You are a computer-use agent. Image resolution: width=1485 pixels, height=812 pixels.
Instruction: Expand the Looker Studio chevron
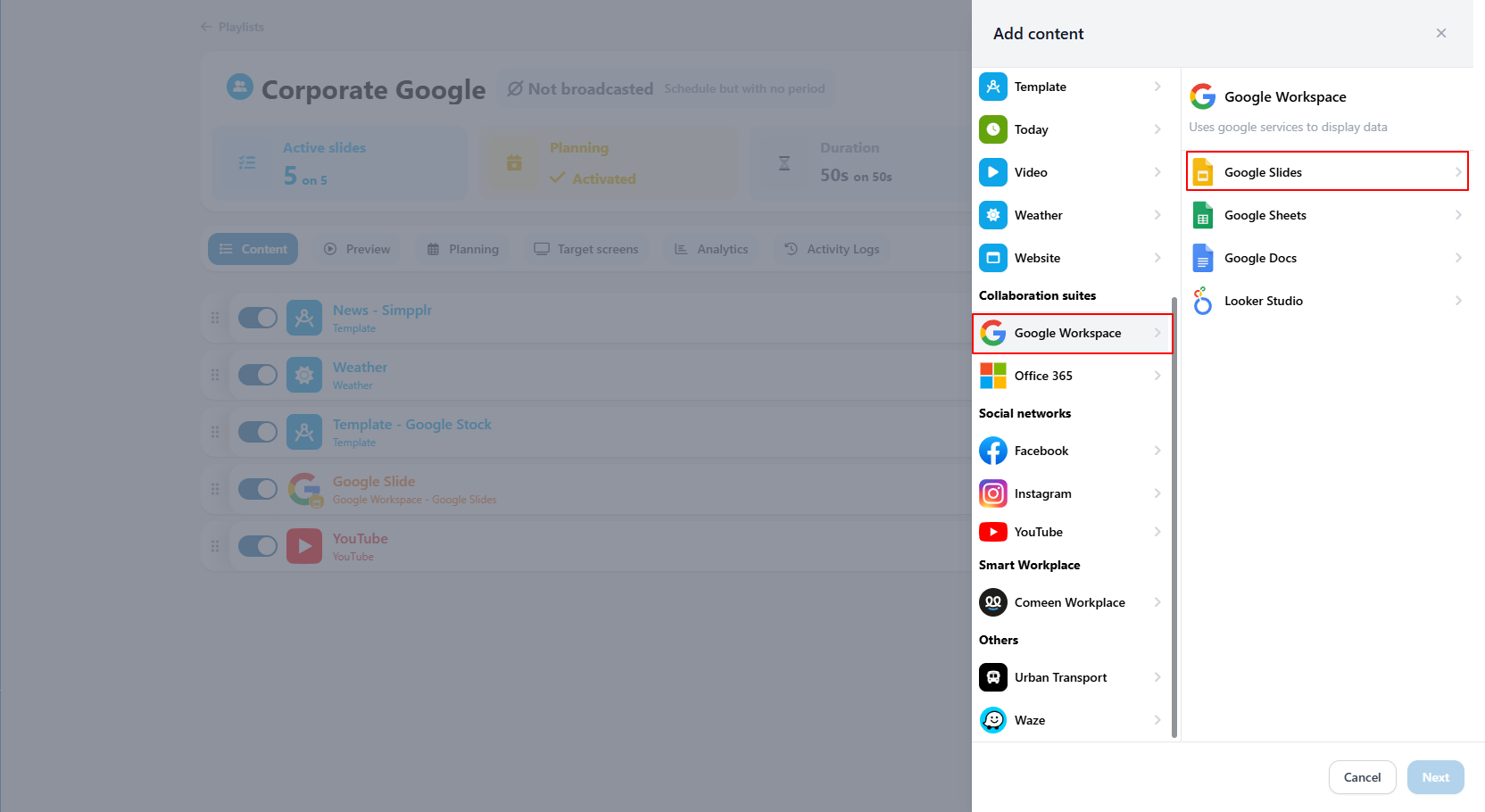click(x=1458, y=301)
